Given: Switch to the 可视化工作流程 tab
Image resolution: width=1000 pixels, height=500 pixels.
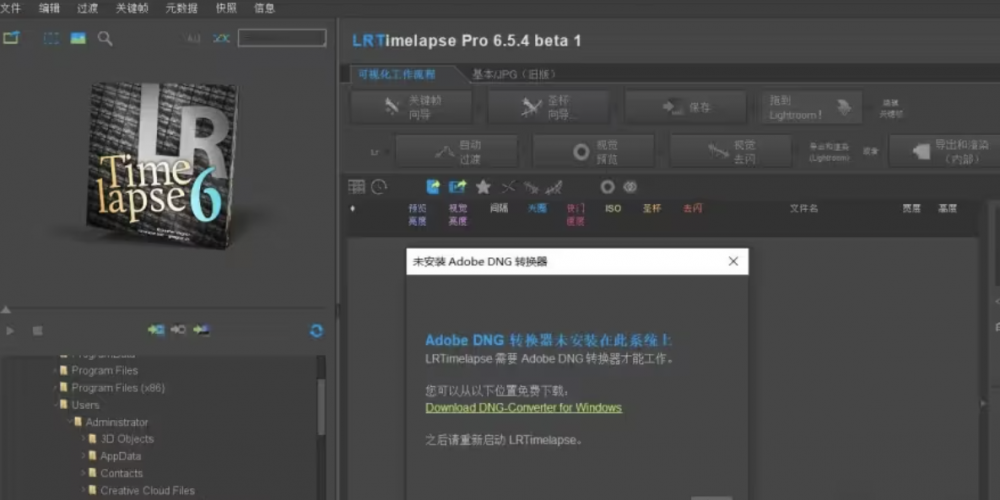Looking at the screenshot, I should pyautogui.click(x=397, y=74).
